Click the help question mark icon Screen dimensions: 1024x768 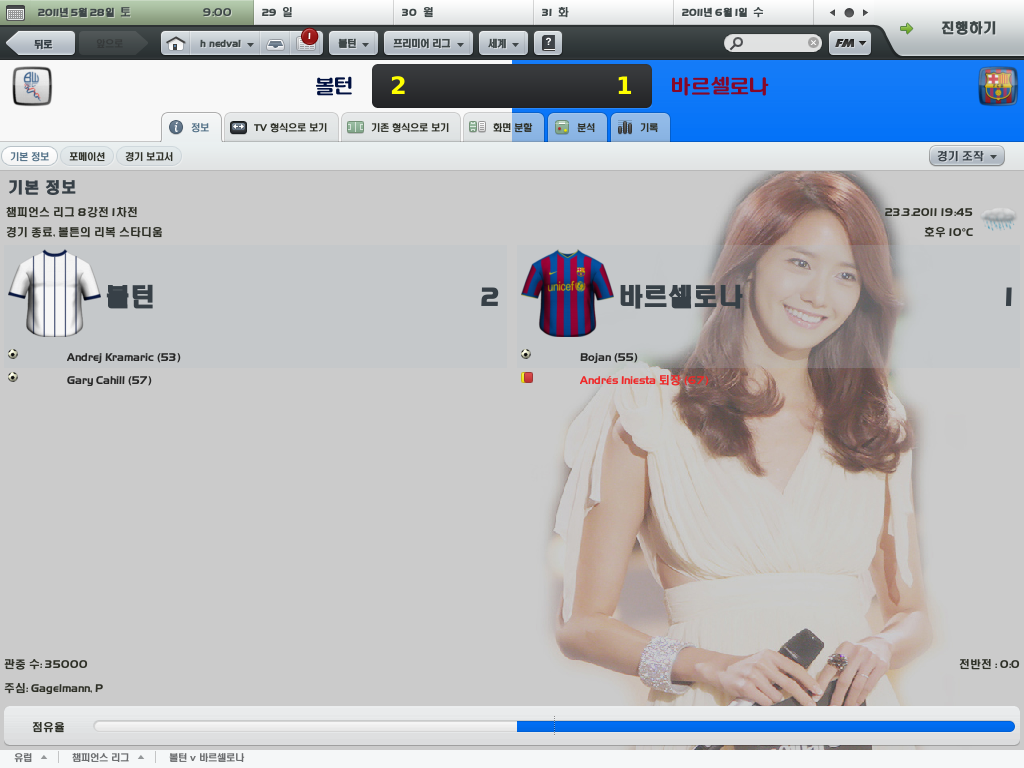pyautogui.click(x=548, y=44)
